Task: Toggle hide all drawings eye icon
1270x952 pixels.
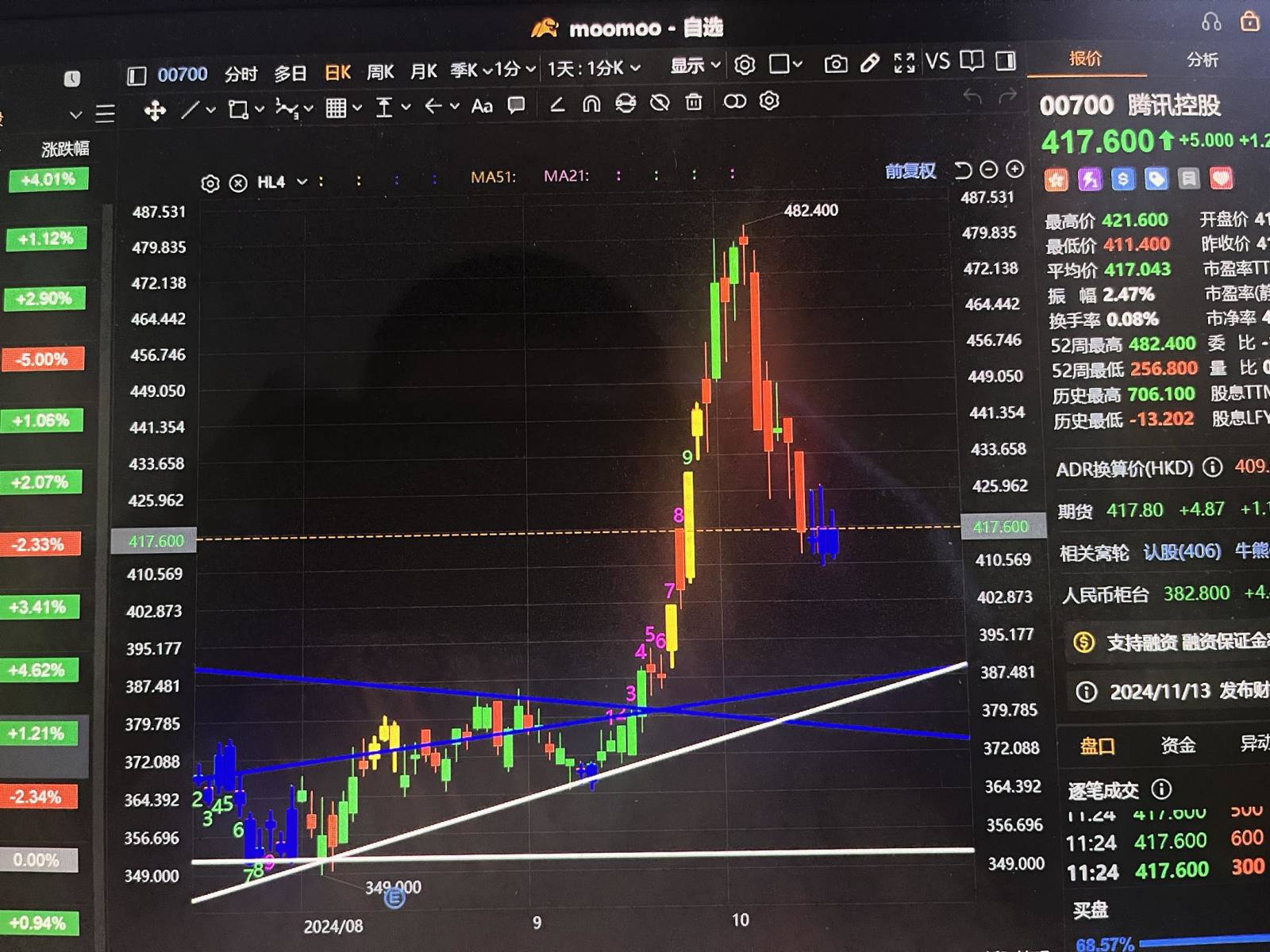Action: pos(660,102)
